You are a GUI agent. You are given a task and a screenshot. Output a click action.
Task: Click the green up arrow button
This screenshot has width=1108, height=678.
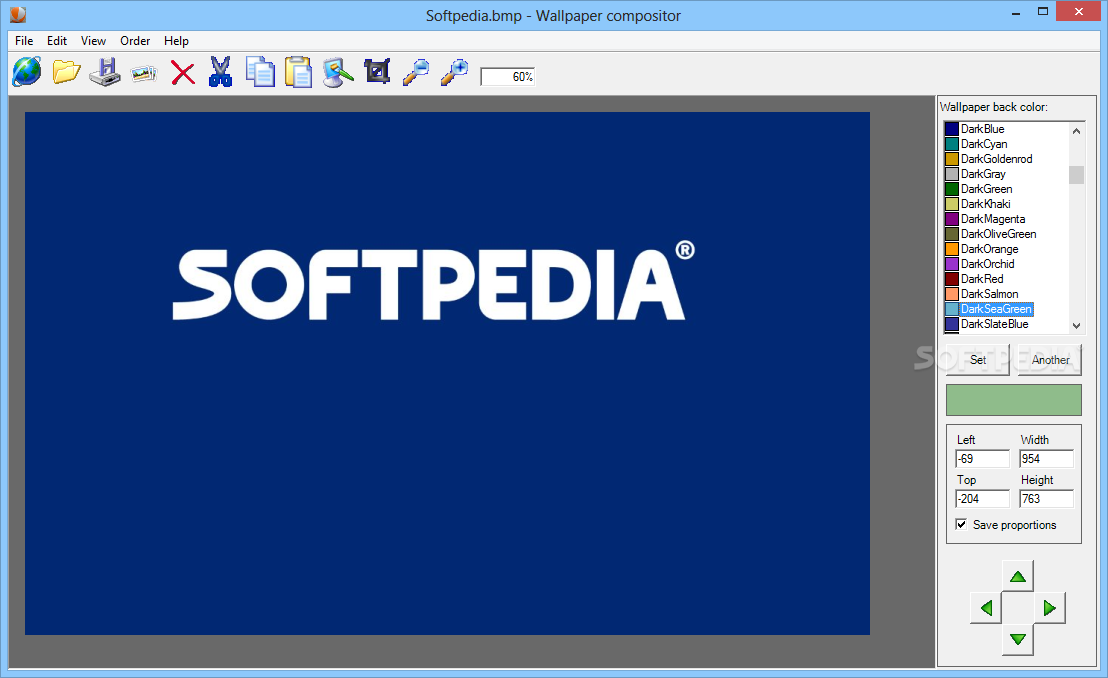tap(1018, 576)
